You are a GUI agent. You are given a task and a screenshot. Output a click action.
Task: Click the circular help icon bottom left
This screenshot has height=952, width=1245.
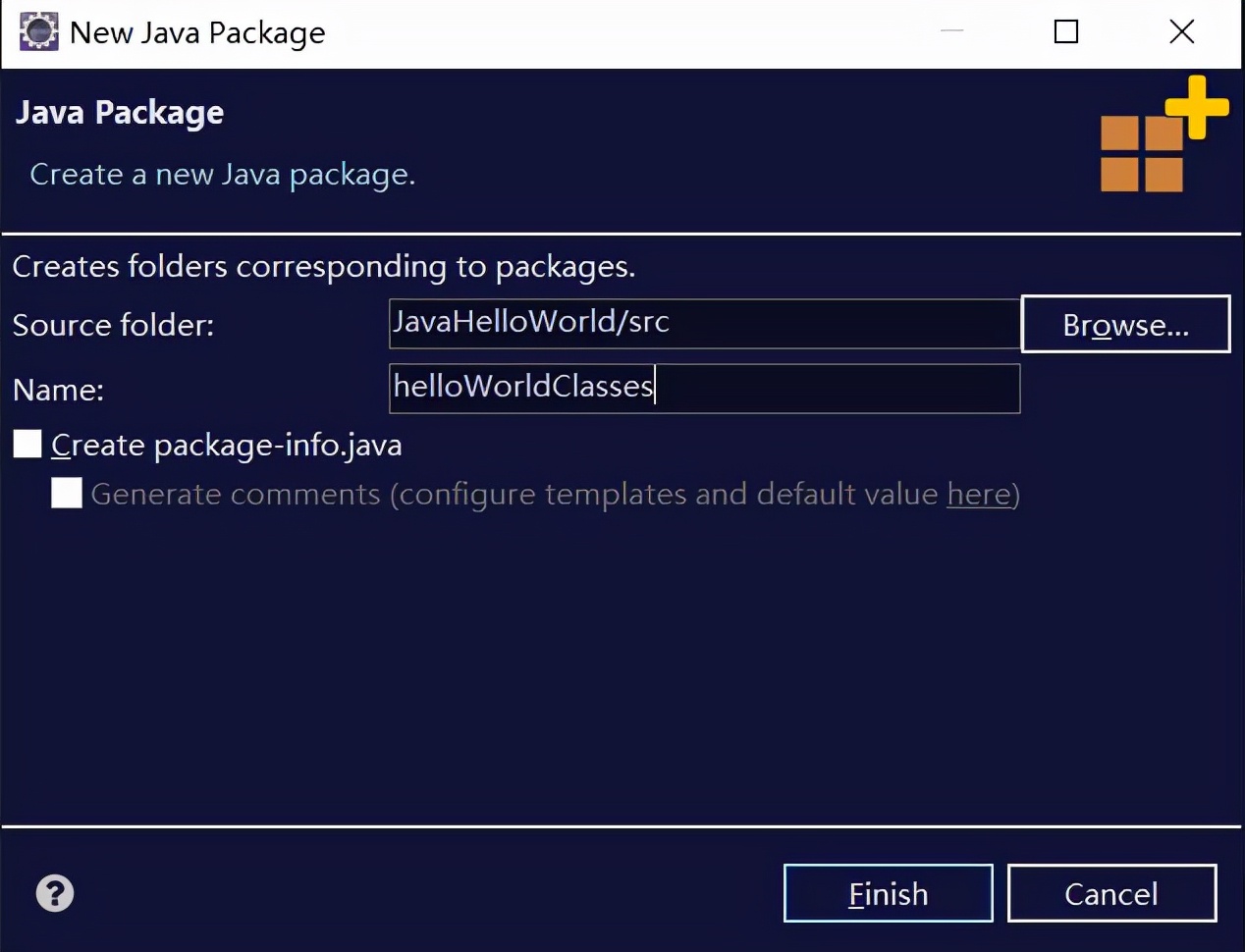click(54, 893)
